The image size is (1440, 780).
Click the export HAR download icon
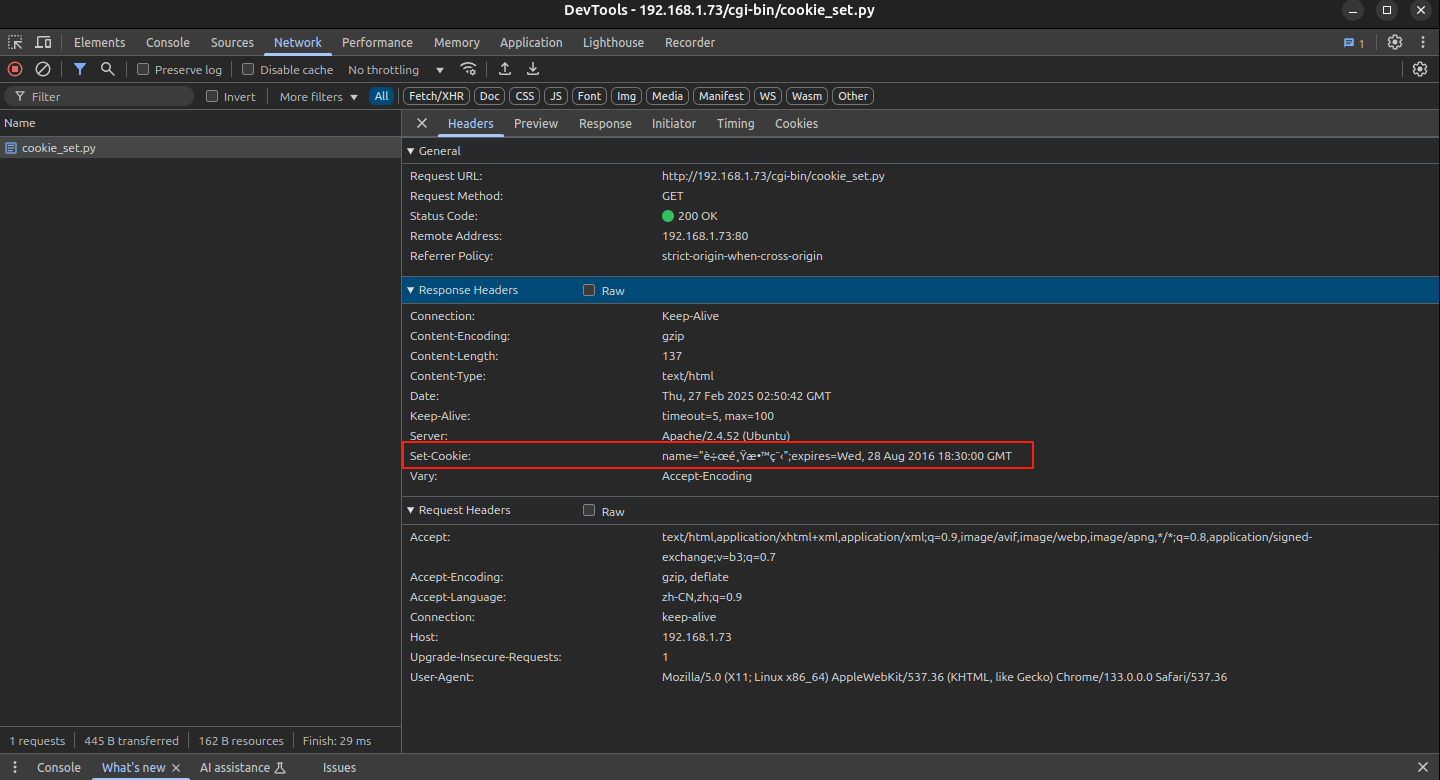[x=533, y=69]
